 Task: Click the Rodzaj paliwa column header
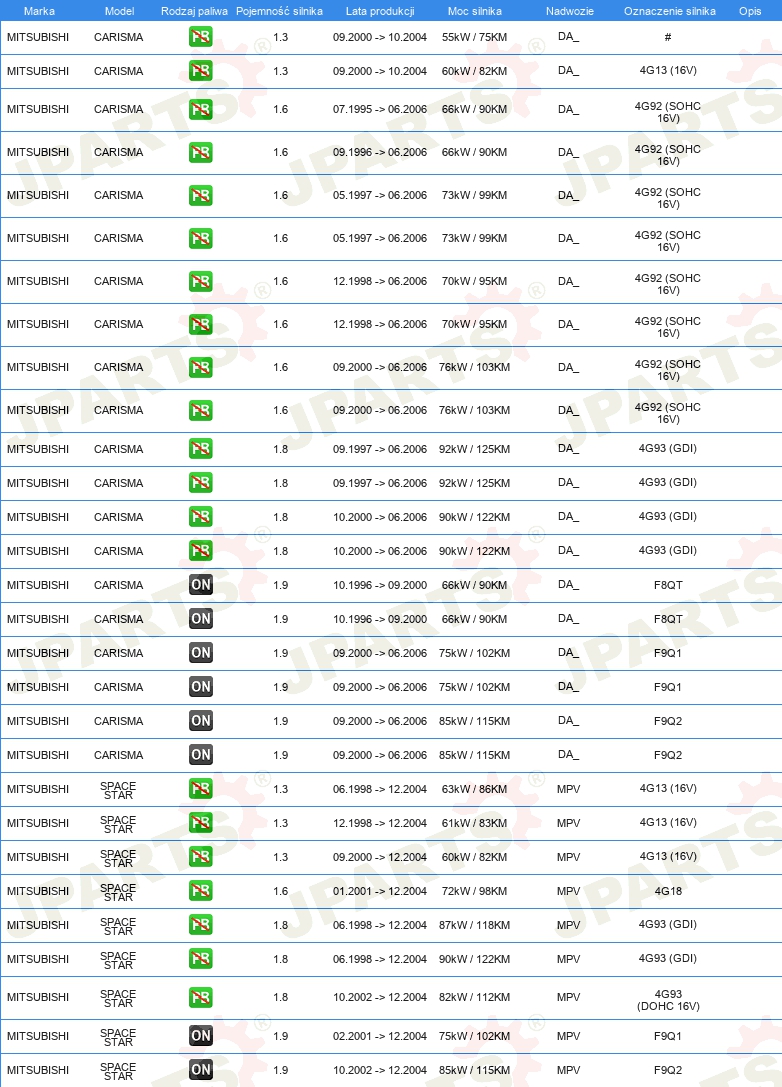click(x=194, y=11)
